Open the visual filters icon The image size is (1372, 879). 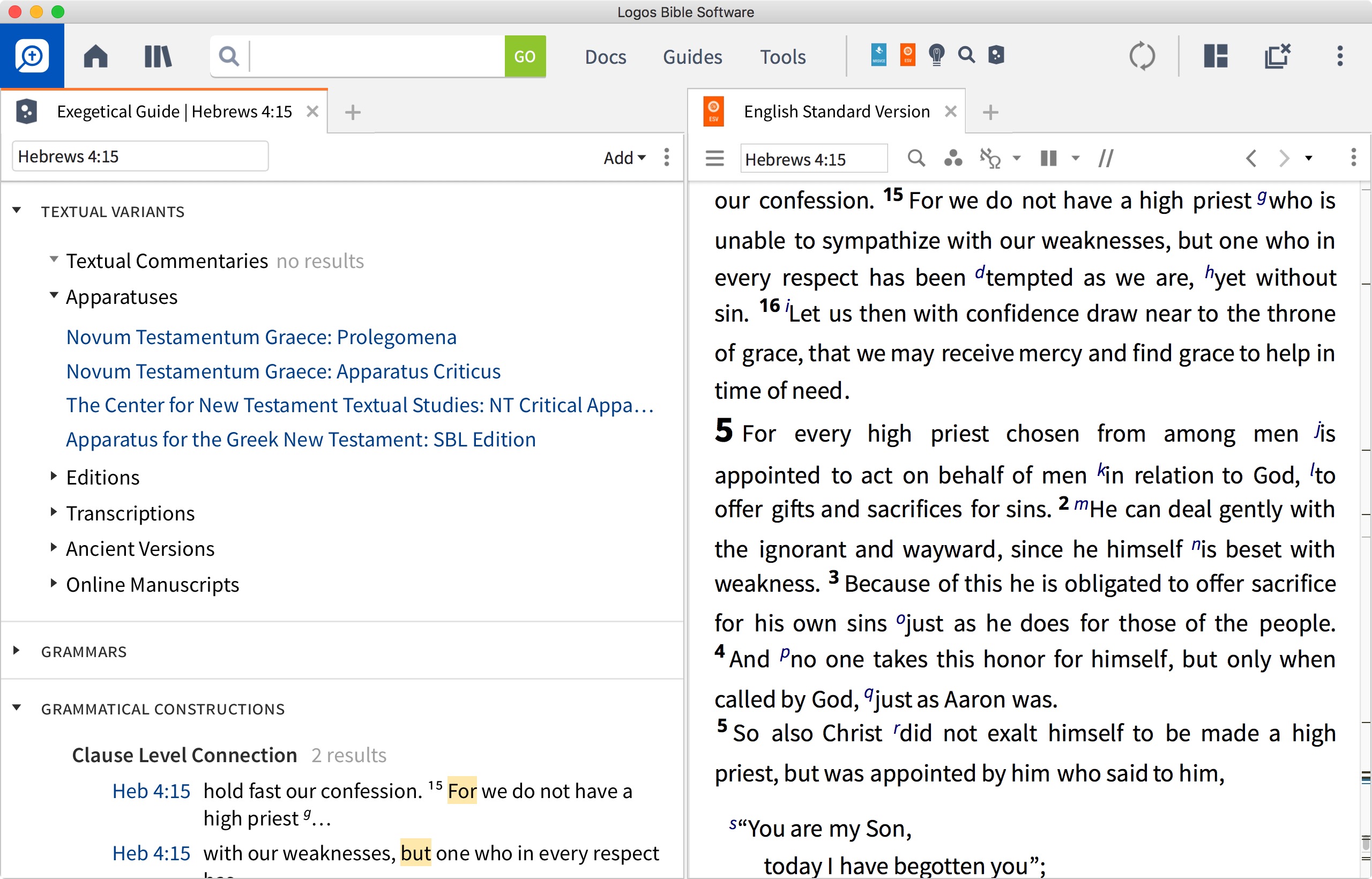pyautogui.click(x=952, y=158)
